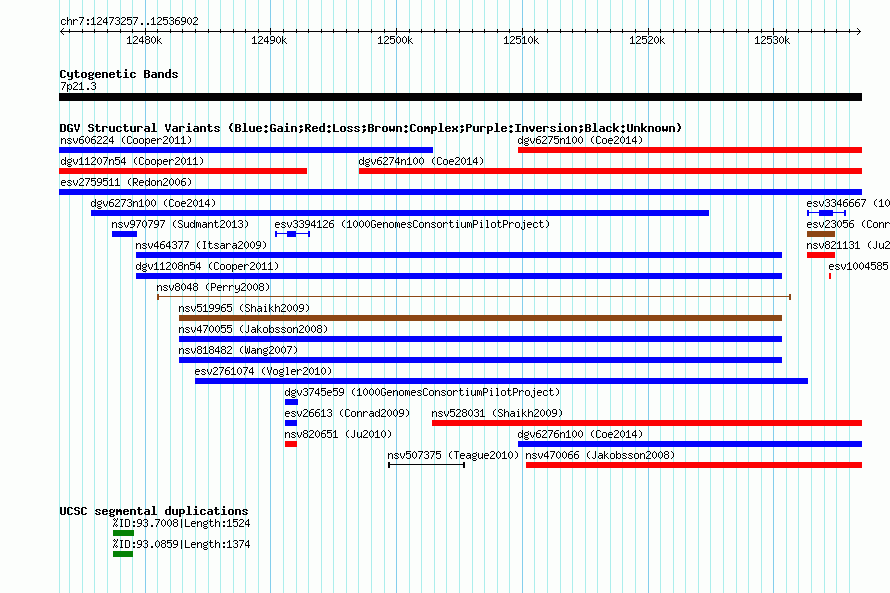Click the dgv6274n100 (Coe2014) label
The width and height of the screenshot is (890, 593).
pos(421,161)
